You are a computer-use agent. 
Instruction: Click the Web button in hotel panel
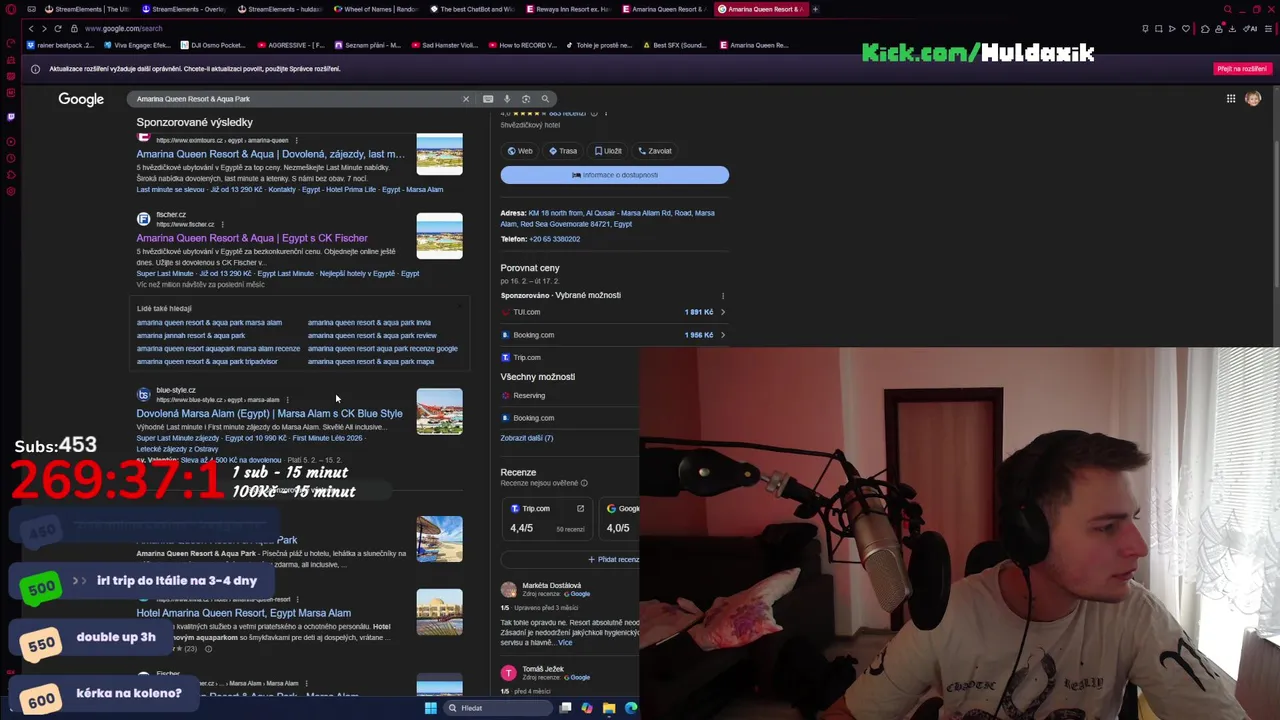click(x=520, y=151)
